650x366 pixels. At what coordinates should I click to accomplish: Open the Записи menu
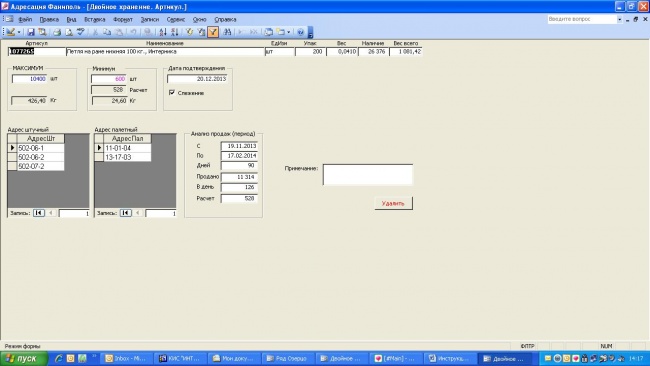click(x=150, y=19)
